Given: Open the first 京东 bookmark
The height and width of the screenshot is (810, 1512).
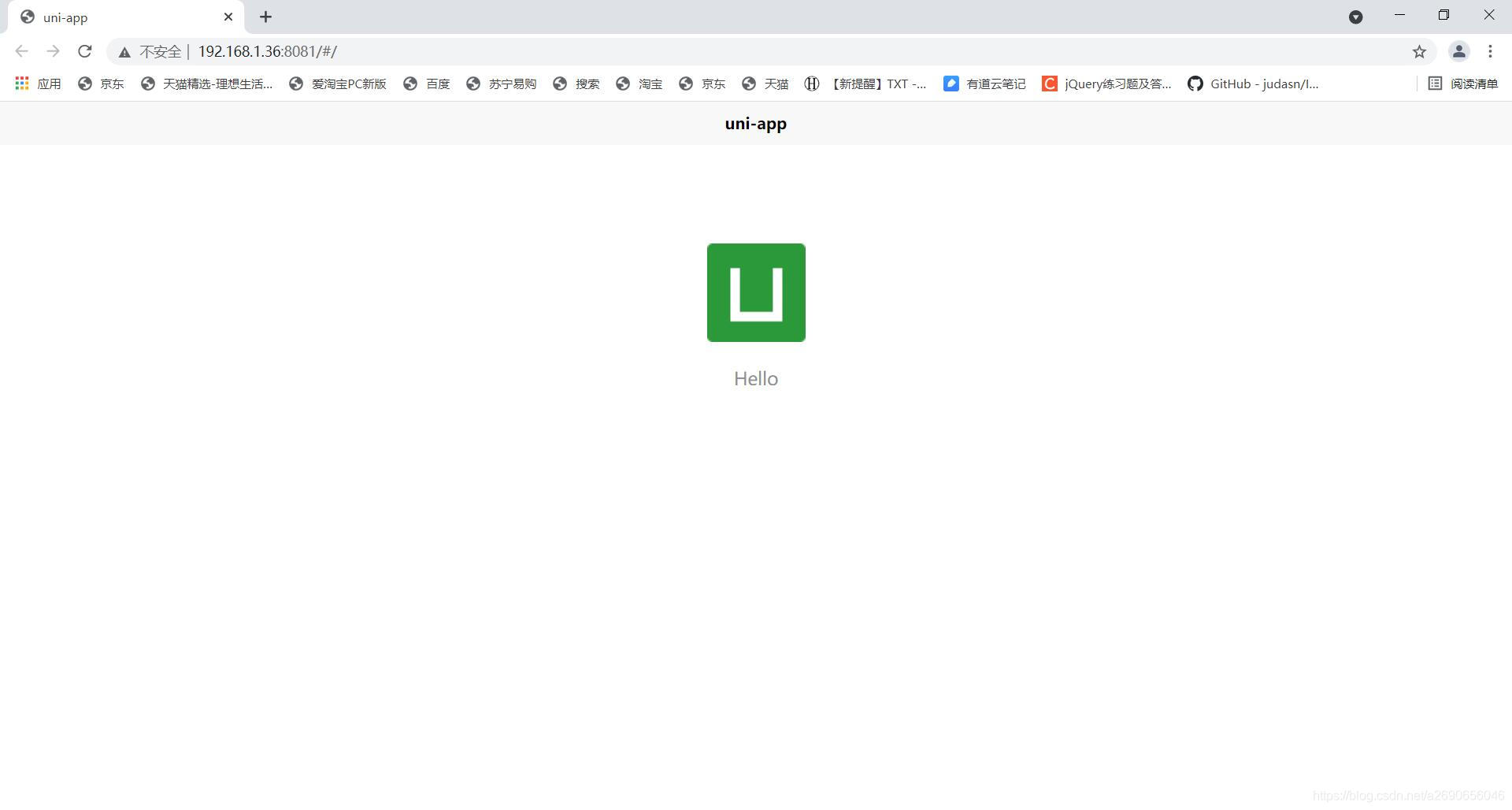Looking at the screenshot, I should [x=101, y=84].
